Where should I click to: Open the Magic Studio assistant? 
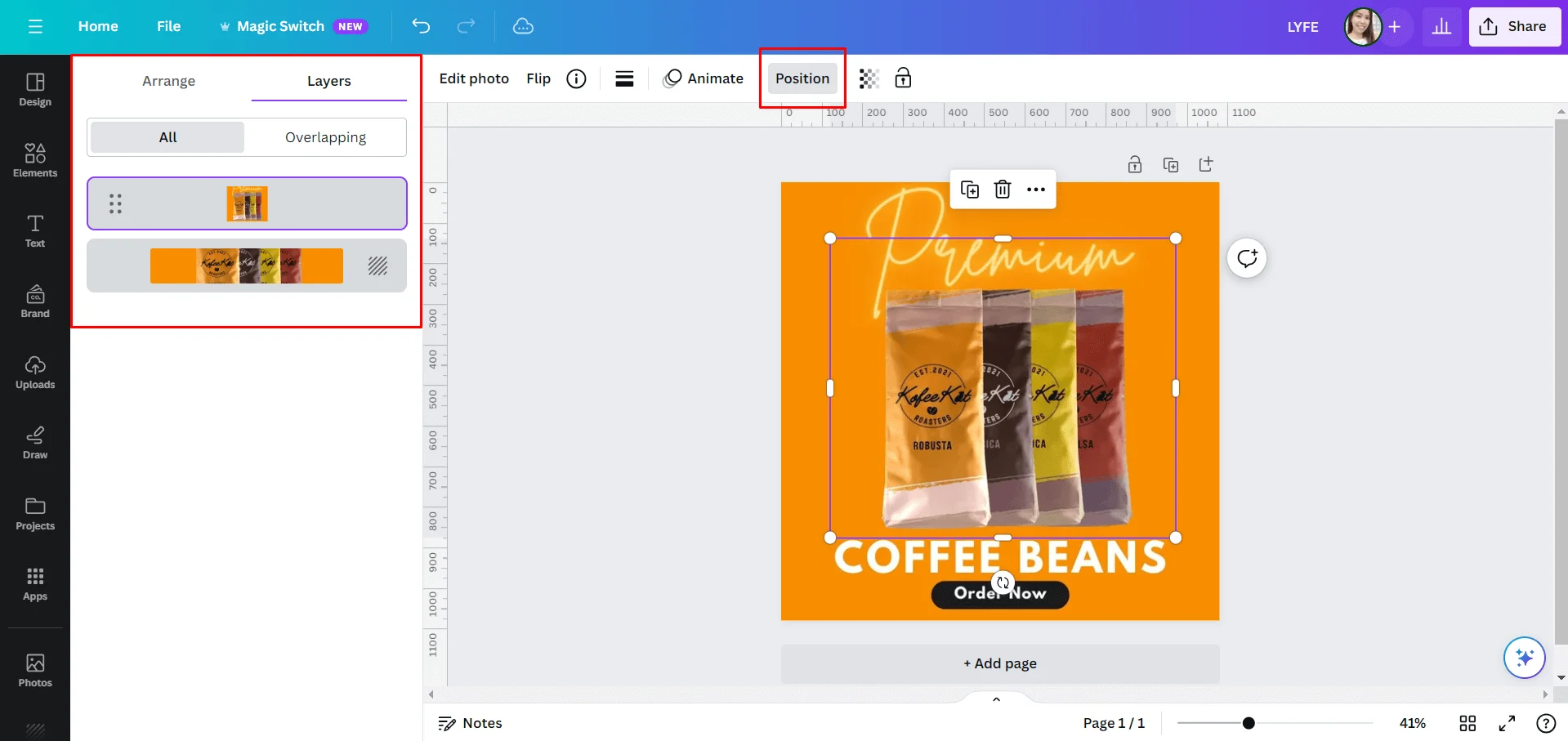1523,658
